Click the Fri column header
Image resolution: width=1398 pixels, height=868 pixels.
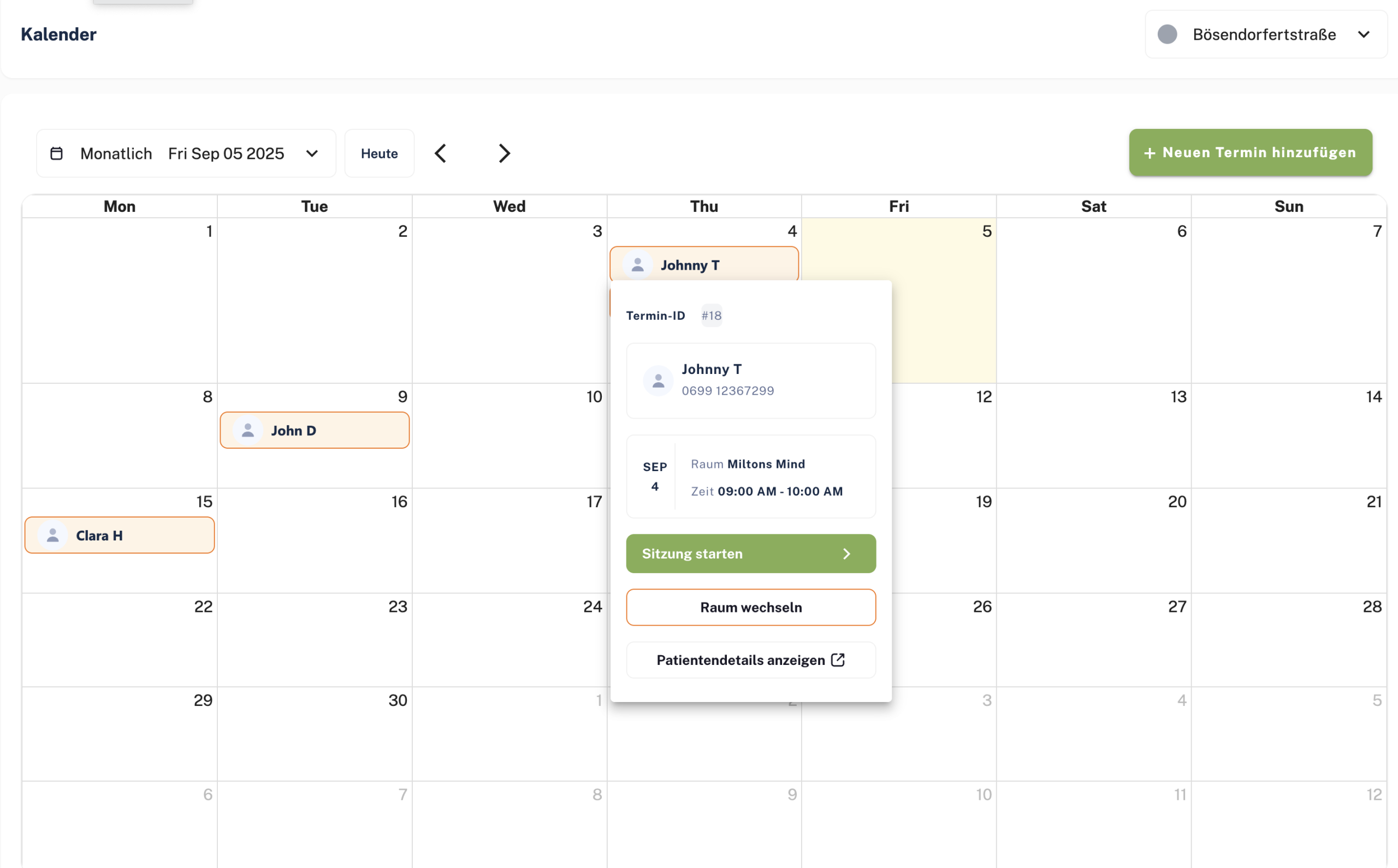[x=898, y=206]
